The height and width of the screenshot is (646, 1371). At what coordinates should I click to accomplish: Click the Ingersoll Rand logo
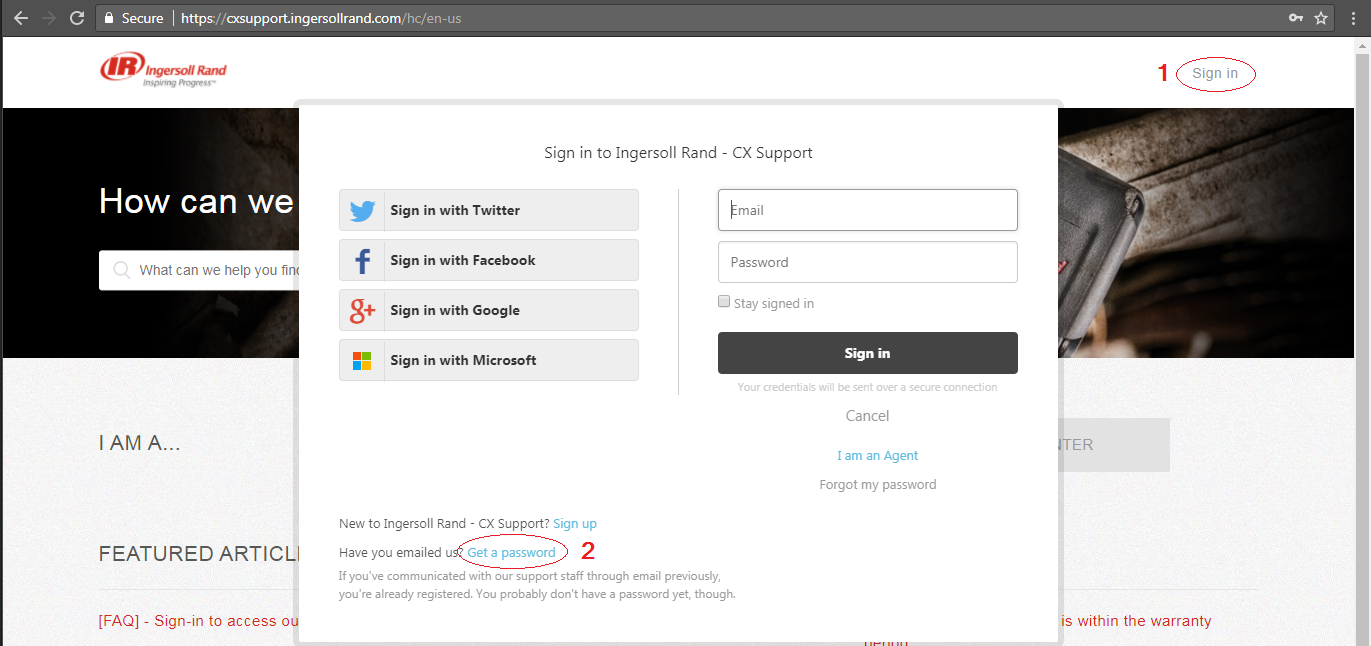(x=163, y=70)
